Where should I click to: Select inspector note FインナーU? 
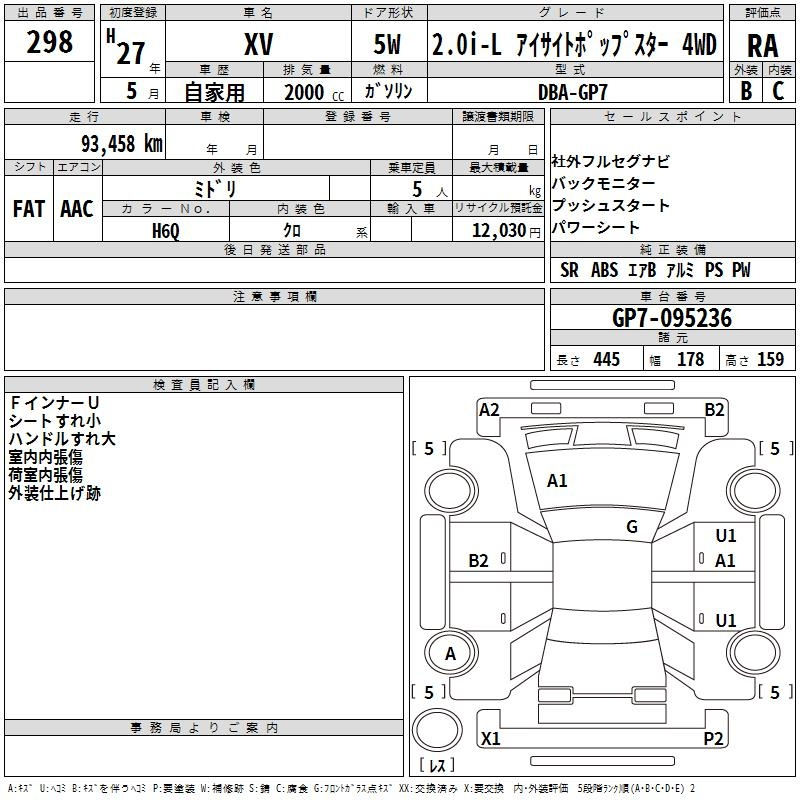point(54,403)
